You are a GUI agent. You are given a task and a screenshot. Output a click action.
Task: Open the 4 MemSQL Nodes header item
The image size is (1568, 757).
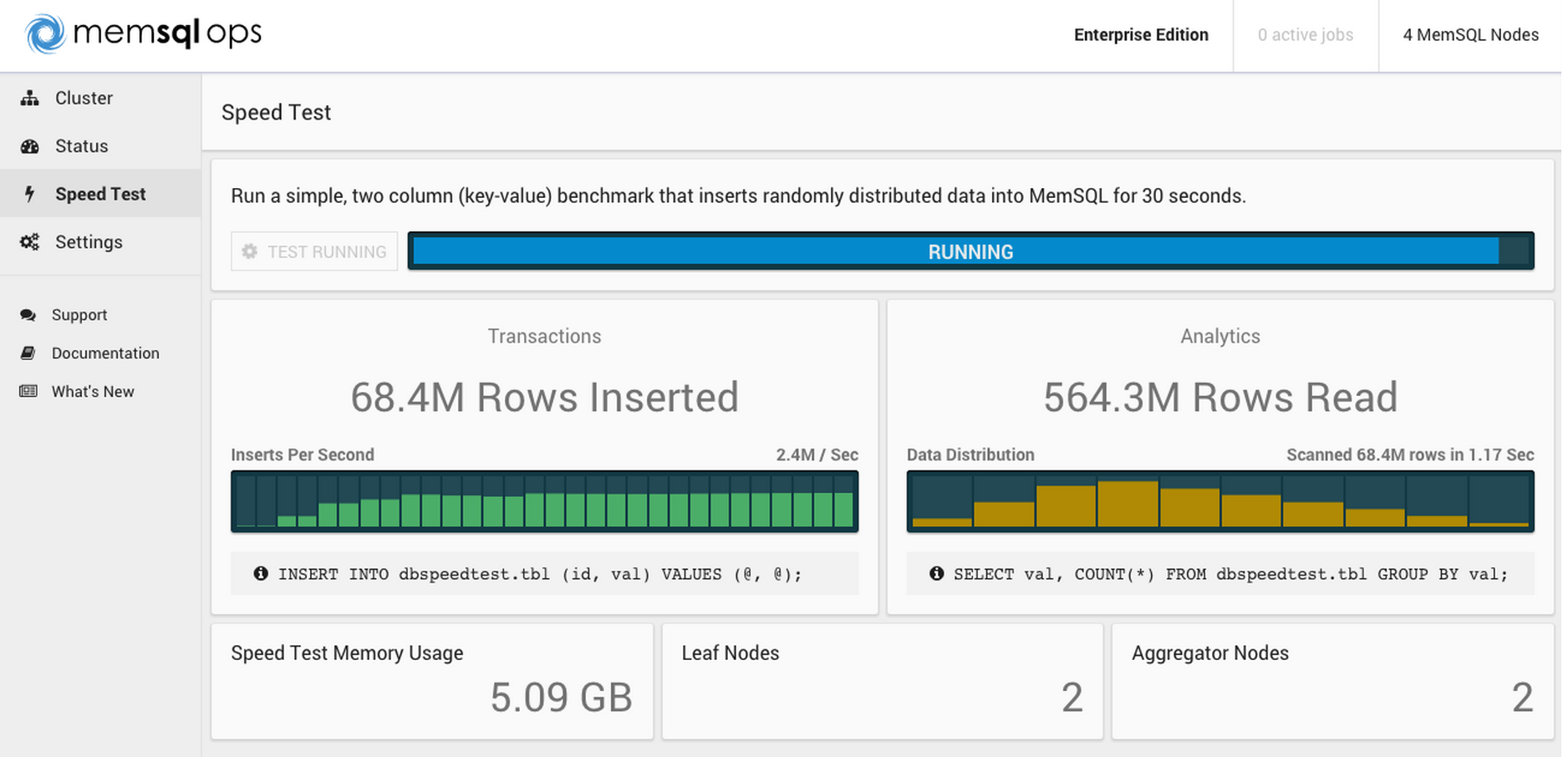pyautogui.click(x=1471, y=35)
